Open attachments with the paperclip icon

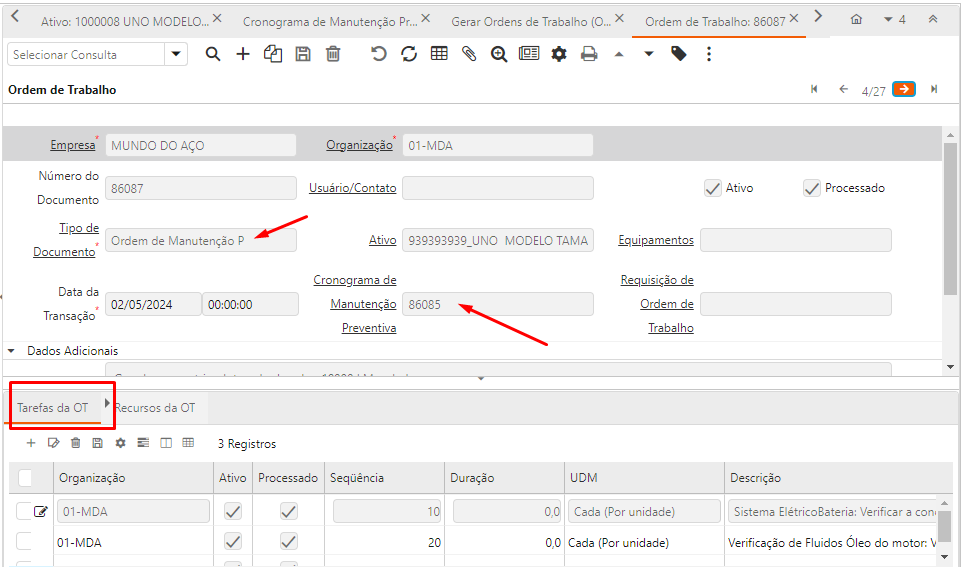pos(469,54)
